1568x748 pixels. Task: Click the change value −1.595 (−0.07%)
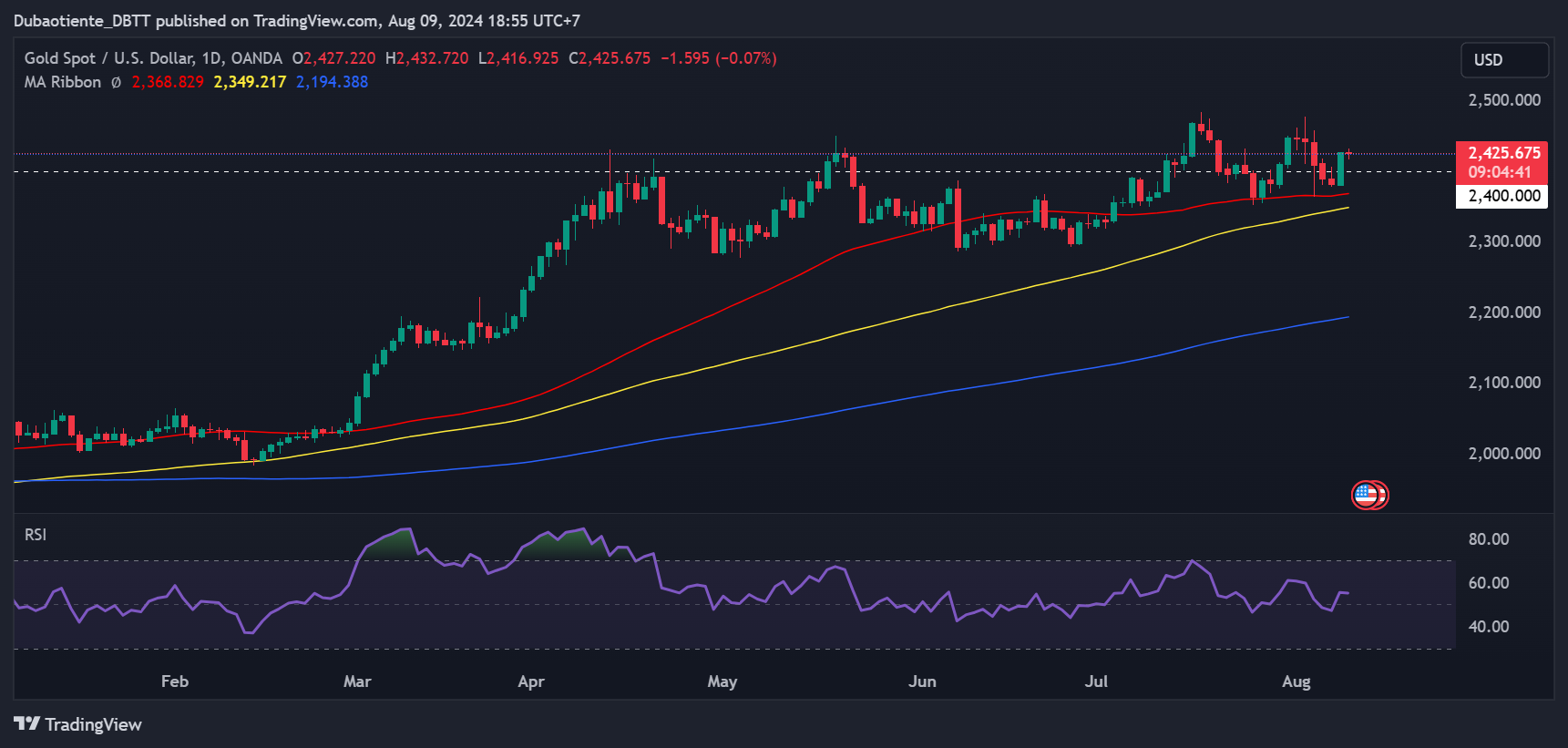pos(719,58)
